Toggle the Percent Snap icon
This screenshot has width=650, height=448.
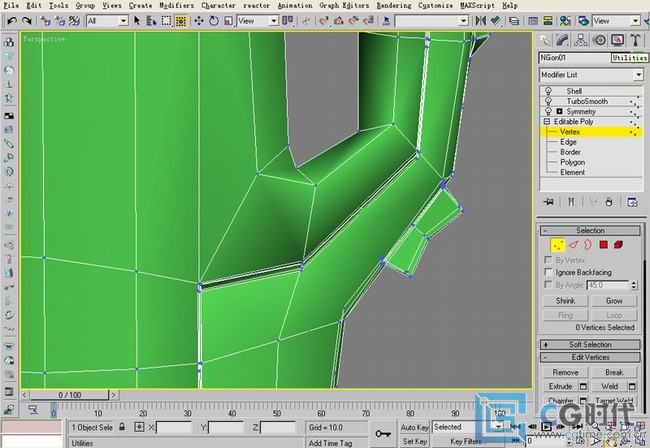353,21
